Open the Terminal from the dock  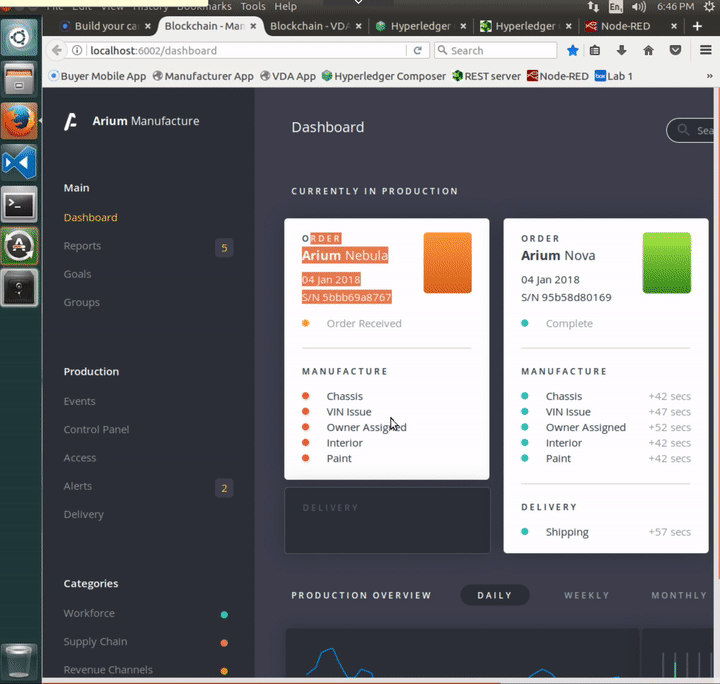coord(19,204)
